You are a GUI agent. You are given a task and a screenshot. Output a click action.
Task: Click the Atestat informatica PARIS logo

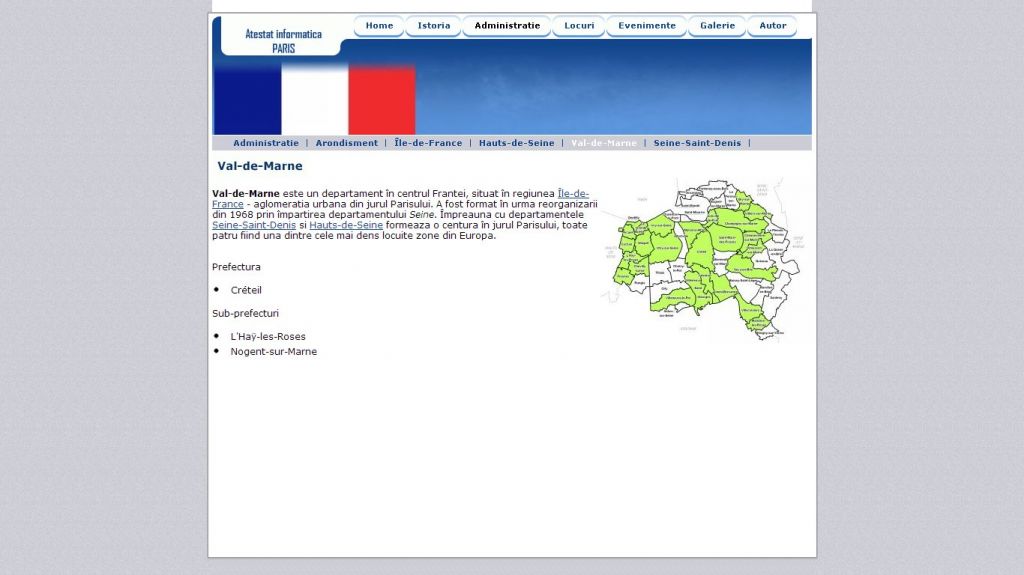(x=283, y=40)
